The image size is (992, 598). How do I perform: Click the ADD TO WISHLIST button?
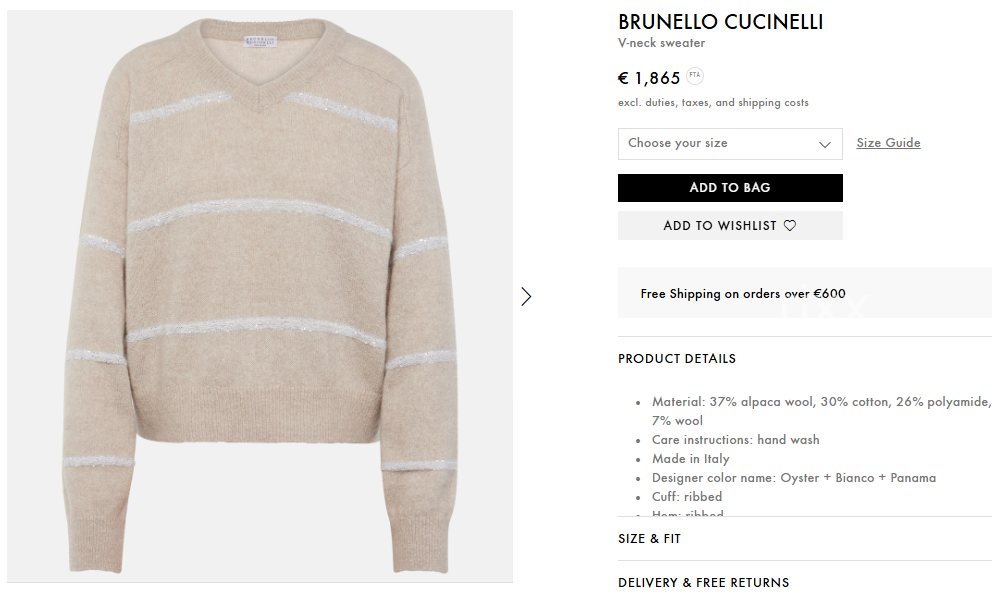pyautogui.click(x=730, y=225)
